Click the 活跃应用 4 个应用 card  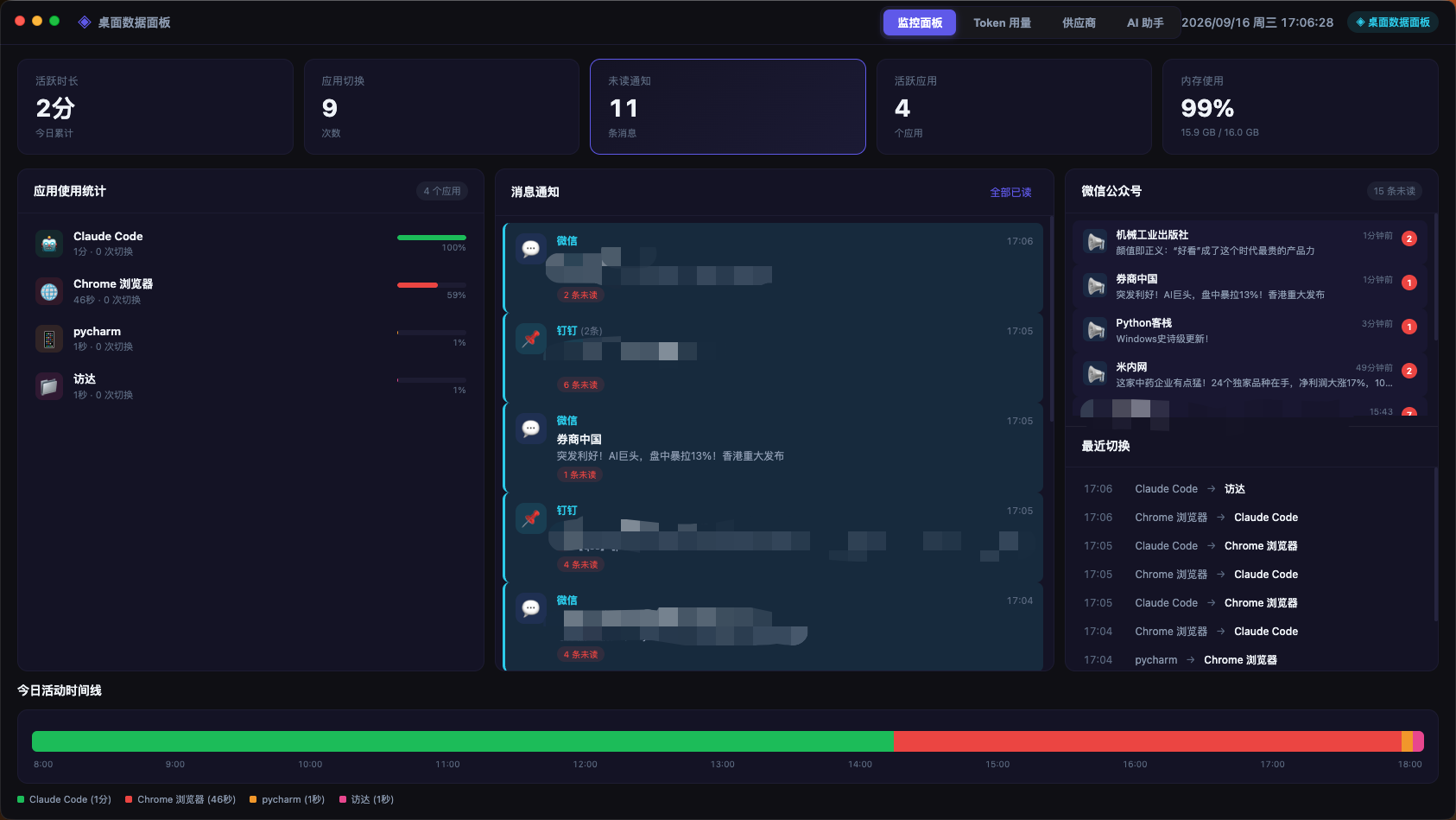click(x=1014, y=106)
